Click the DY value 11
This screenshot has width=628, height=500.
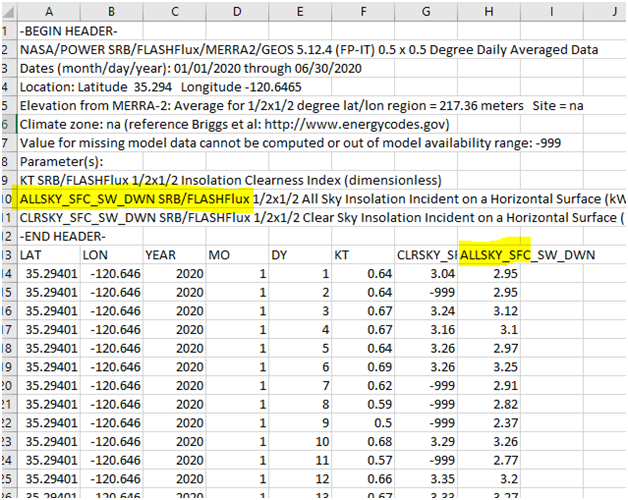[300, 460]
